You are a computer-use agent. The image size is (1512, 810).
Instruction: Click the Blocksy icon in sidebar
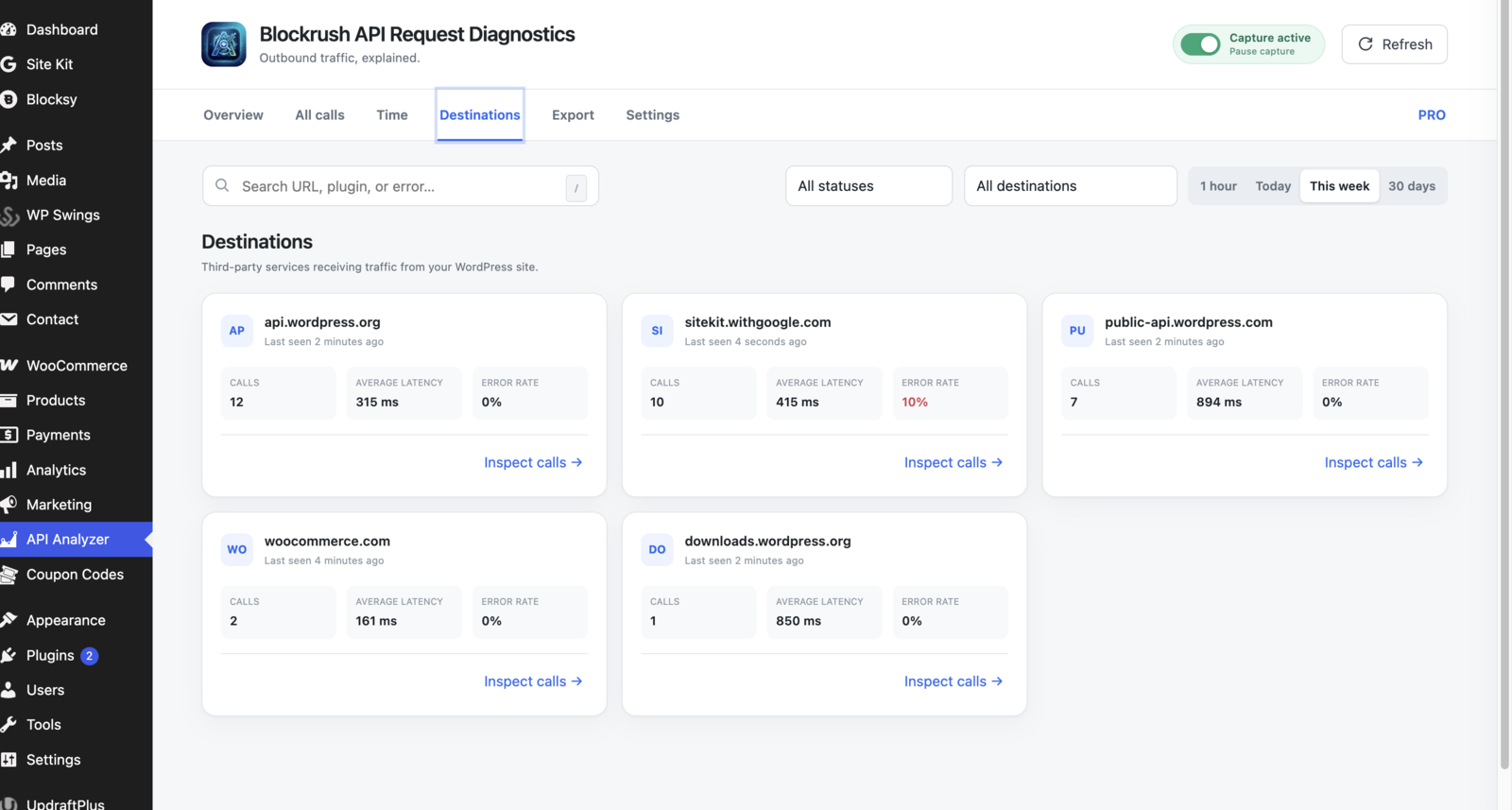coord(9,99)
